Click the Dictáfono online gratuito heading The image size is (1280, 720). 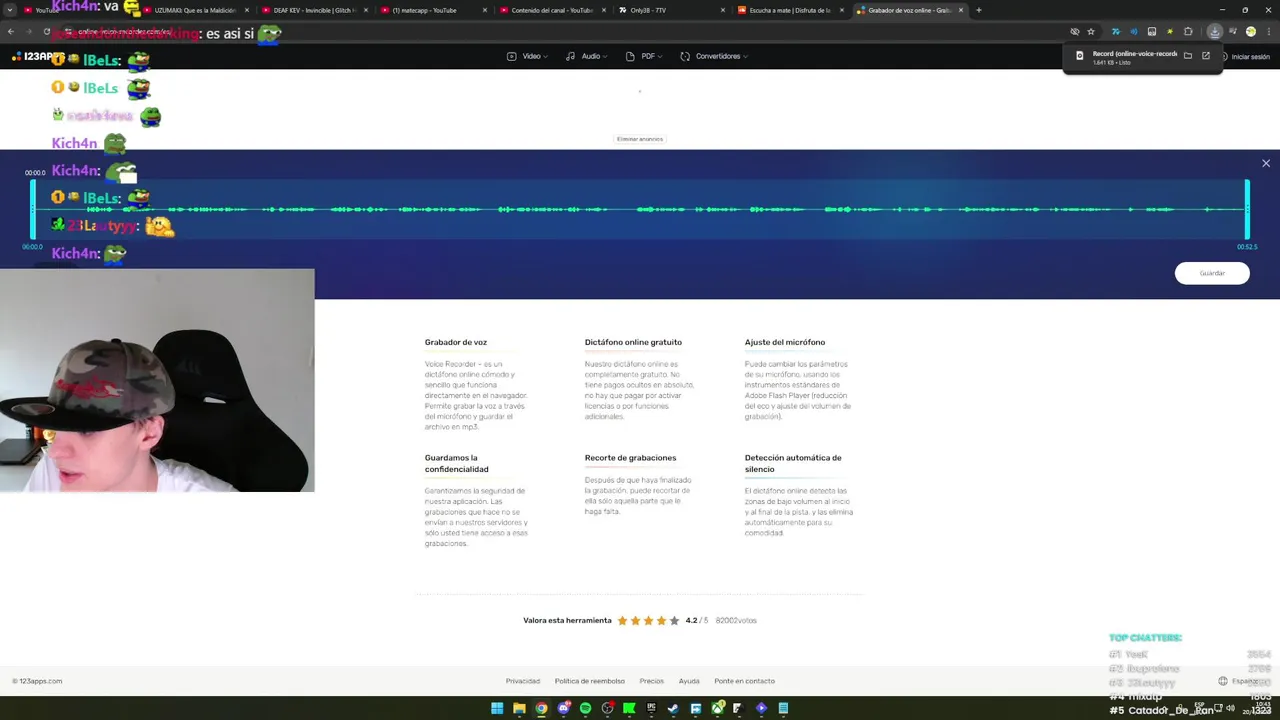coord(633,342)
